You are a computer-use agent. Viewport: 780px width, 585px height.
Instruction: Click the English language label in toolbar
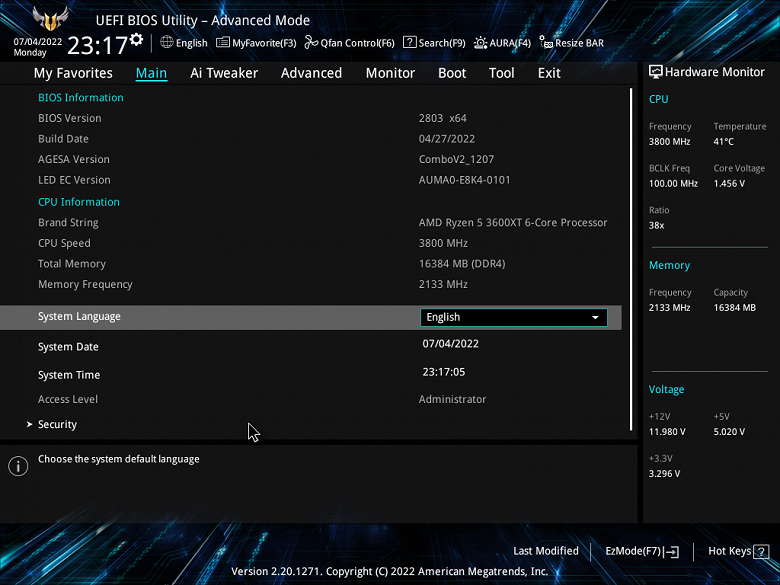[192, 43]
